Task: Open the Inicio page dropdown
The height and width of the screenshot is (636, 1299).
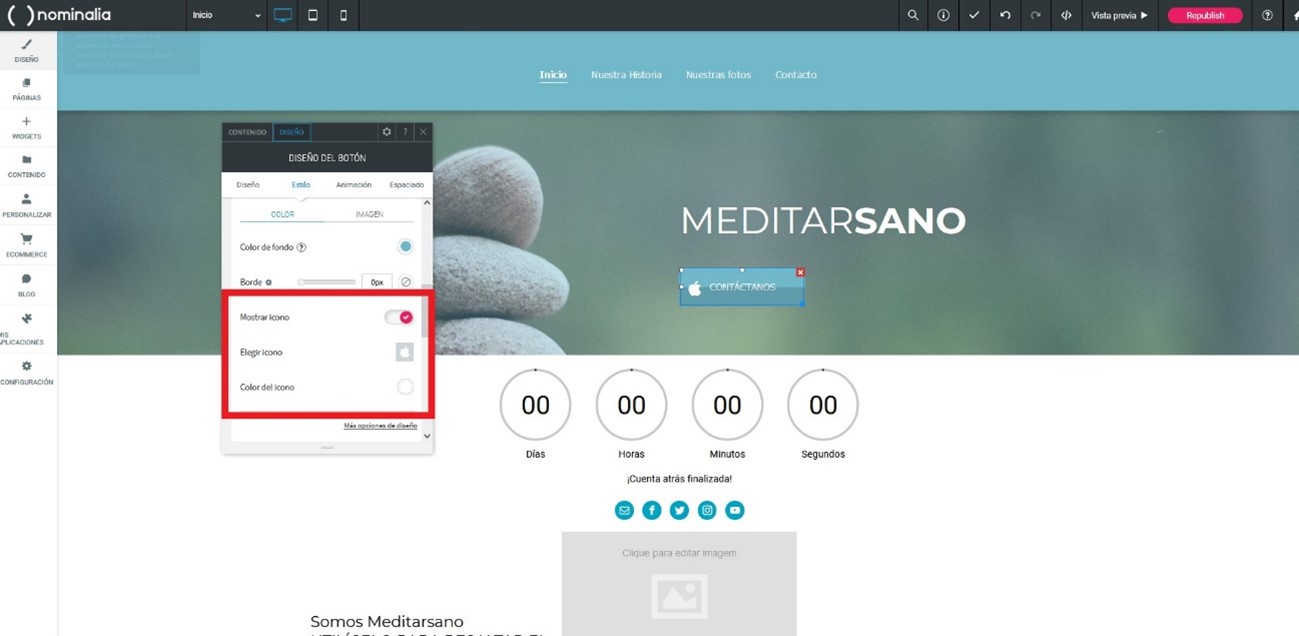Action: pos(227,15)
